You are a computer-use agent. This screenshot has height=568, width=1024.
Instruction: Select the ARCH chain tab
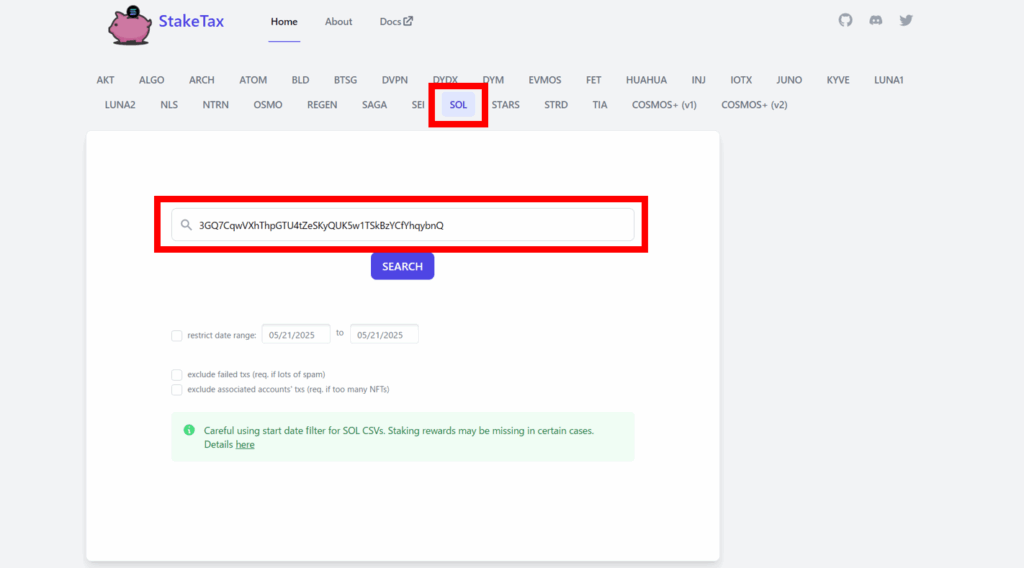(202, 80)
